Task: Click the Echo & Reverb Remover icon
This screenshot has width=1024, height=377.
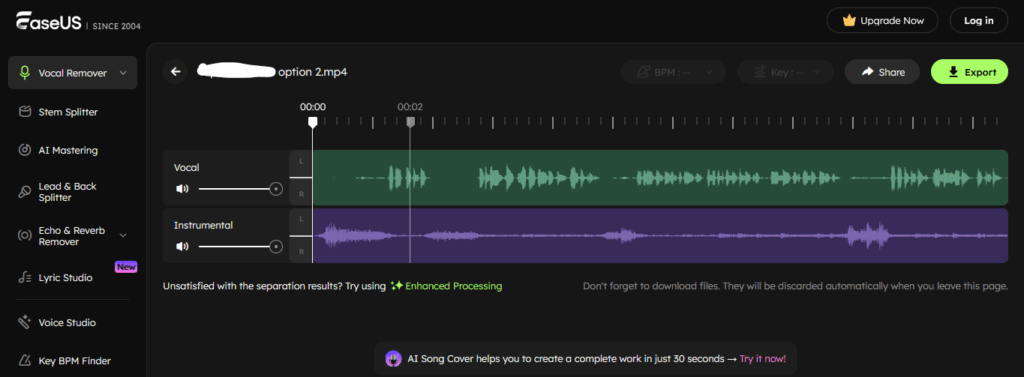Action: coord(24,236)
